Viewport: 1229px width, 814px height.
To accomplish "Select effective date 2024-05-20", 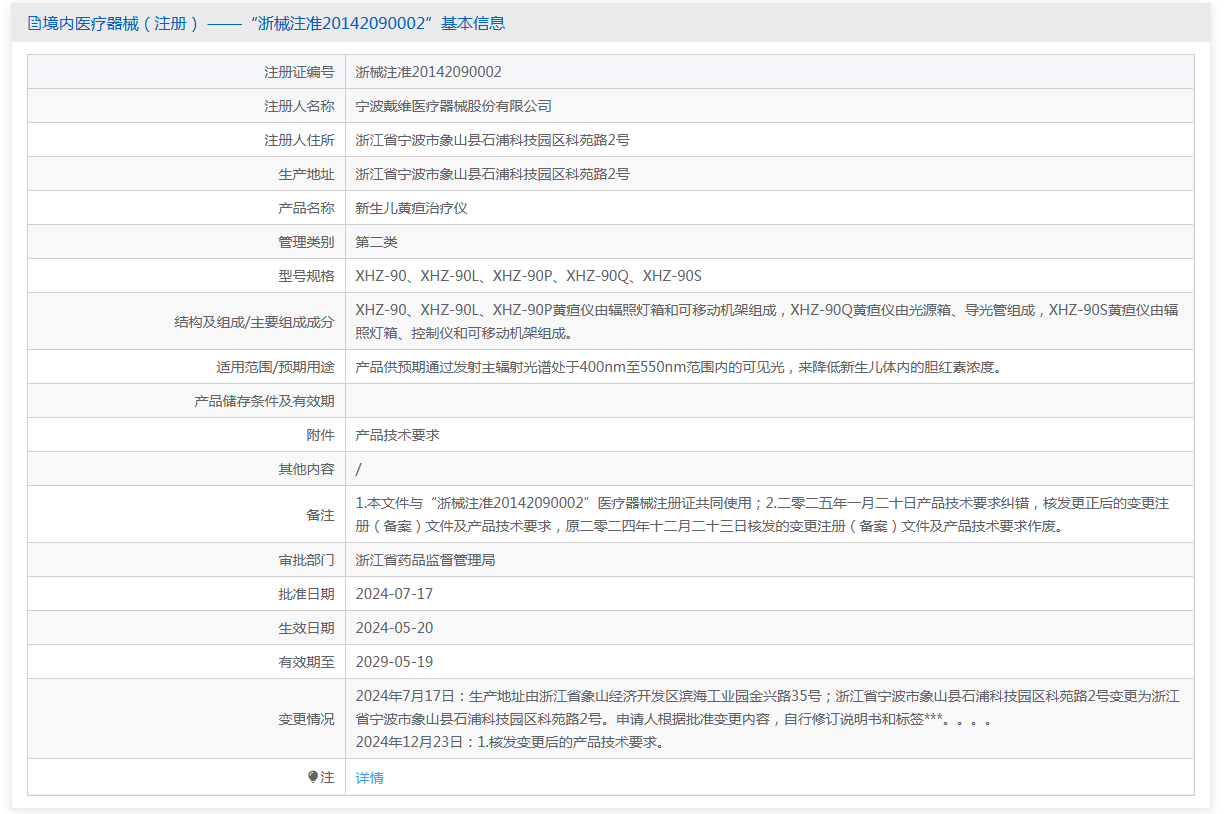I will [394, 628].
